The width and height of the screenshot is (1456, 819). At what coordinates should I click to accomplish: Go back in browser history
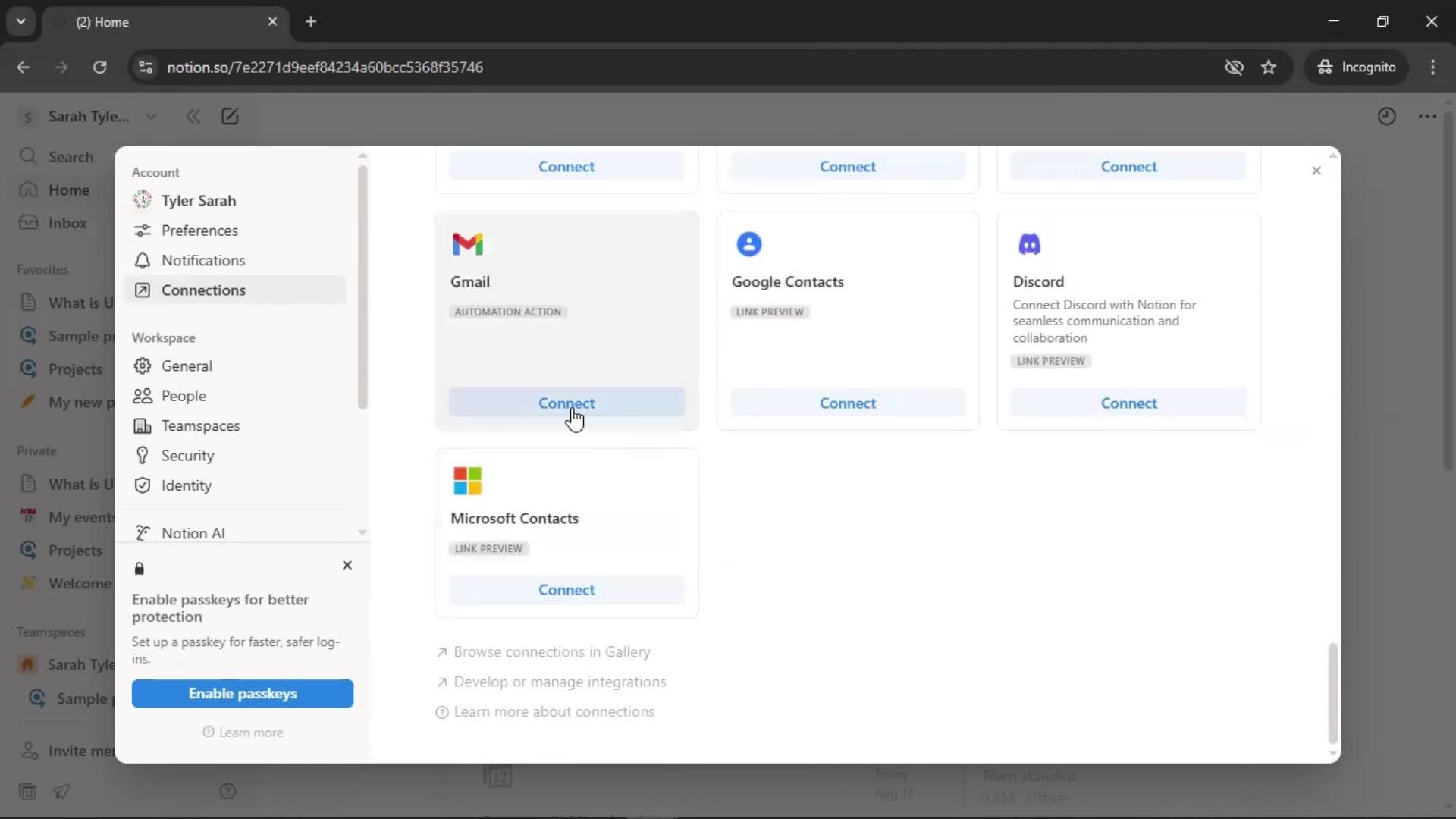point(24,67)
